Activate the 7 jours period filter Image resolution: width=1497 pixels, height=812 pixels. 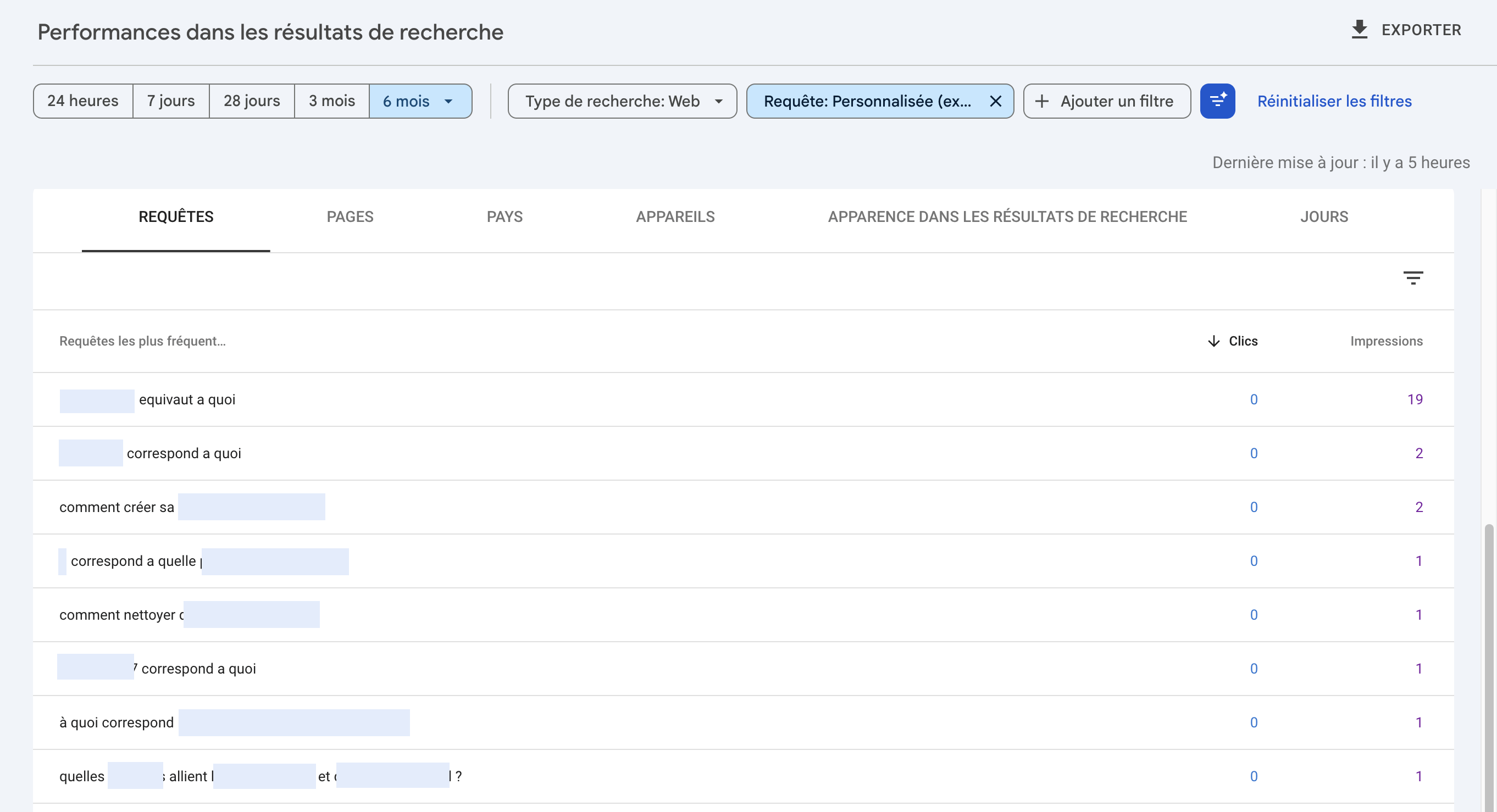click(x=170, y=101)
